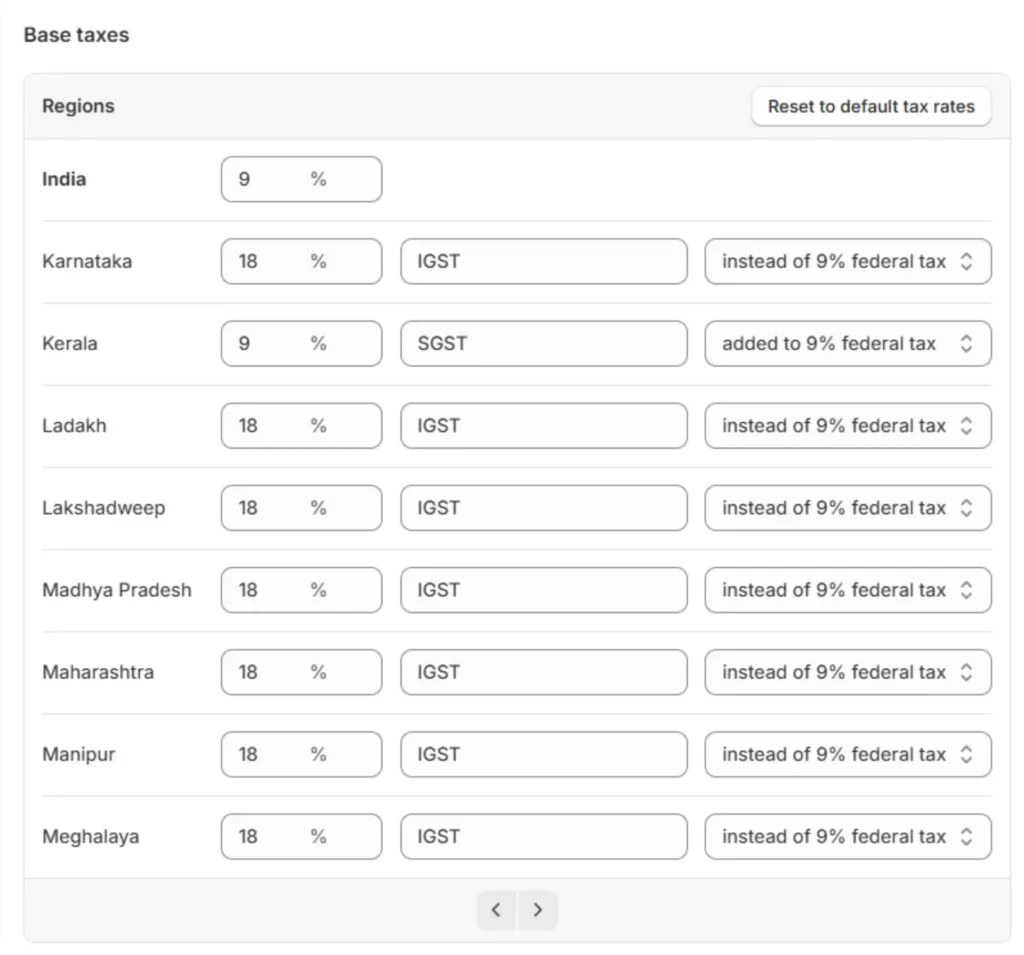Expand Ladakh tax type dropdown
The height and width of the screenshot is (955, 1024).
pyautogui.click(x=848, y=426)
